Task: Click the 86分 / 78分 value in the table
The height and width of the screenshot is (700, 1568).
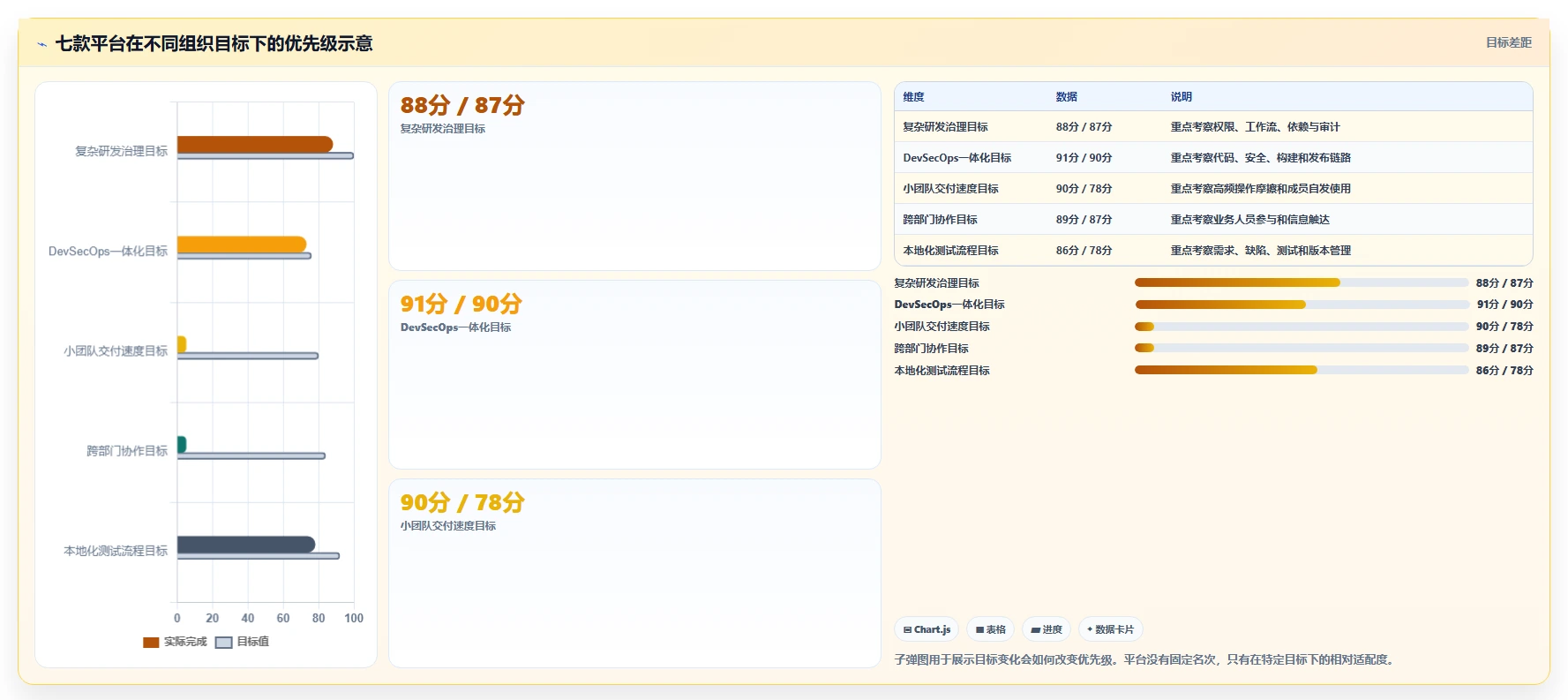Action: 1084,251
